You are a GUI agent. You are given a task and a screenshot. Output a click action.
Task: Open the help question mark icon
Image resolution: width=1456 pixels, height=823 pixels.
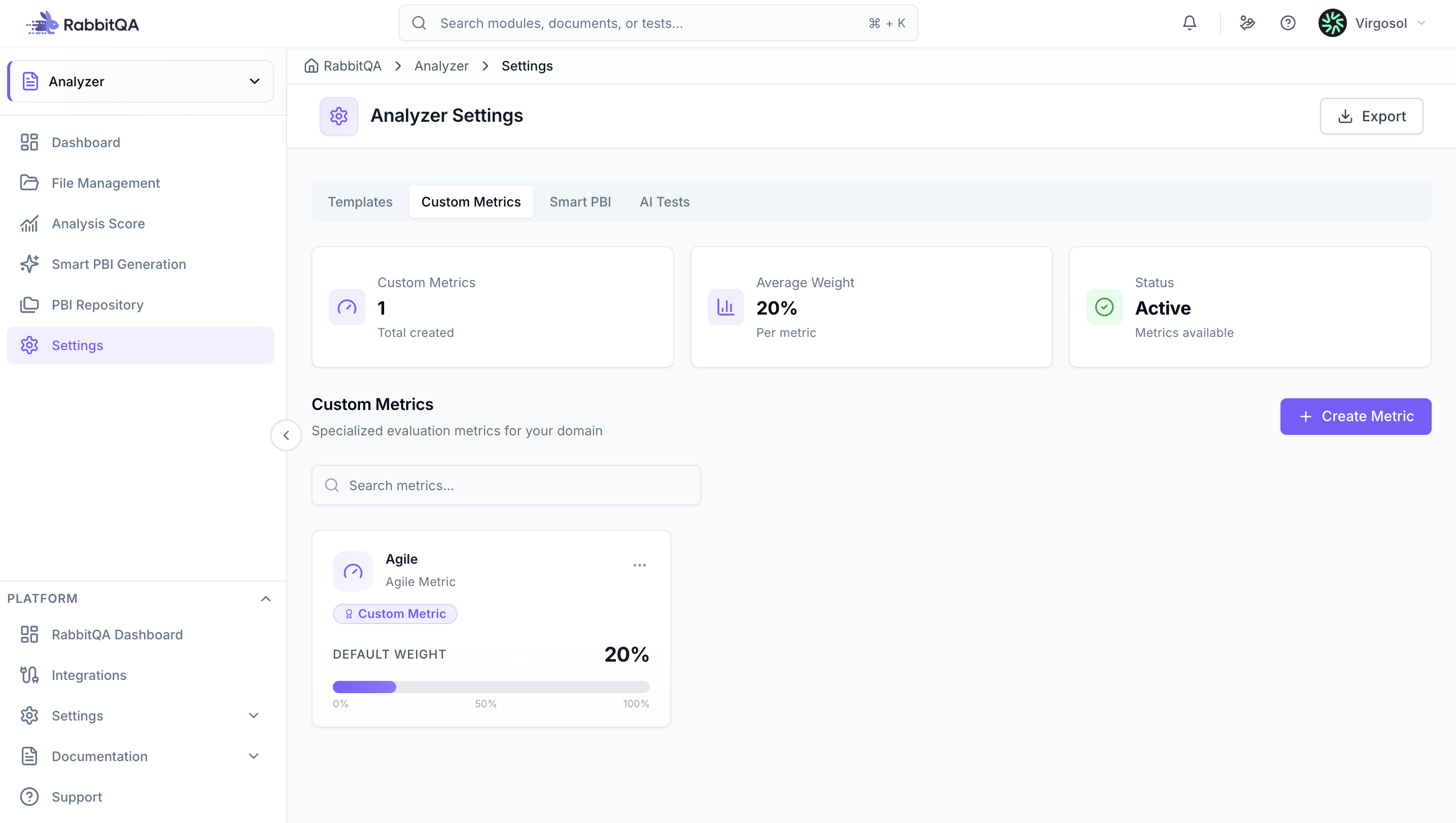1288,23
